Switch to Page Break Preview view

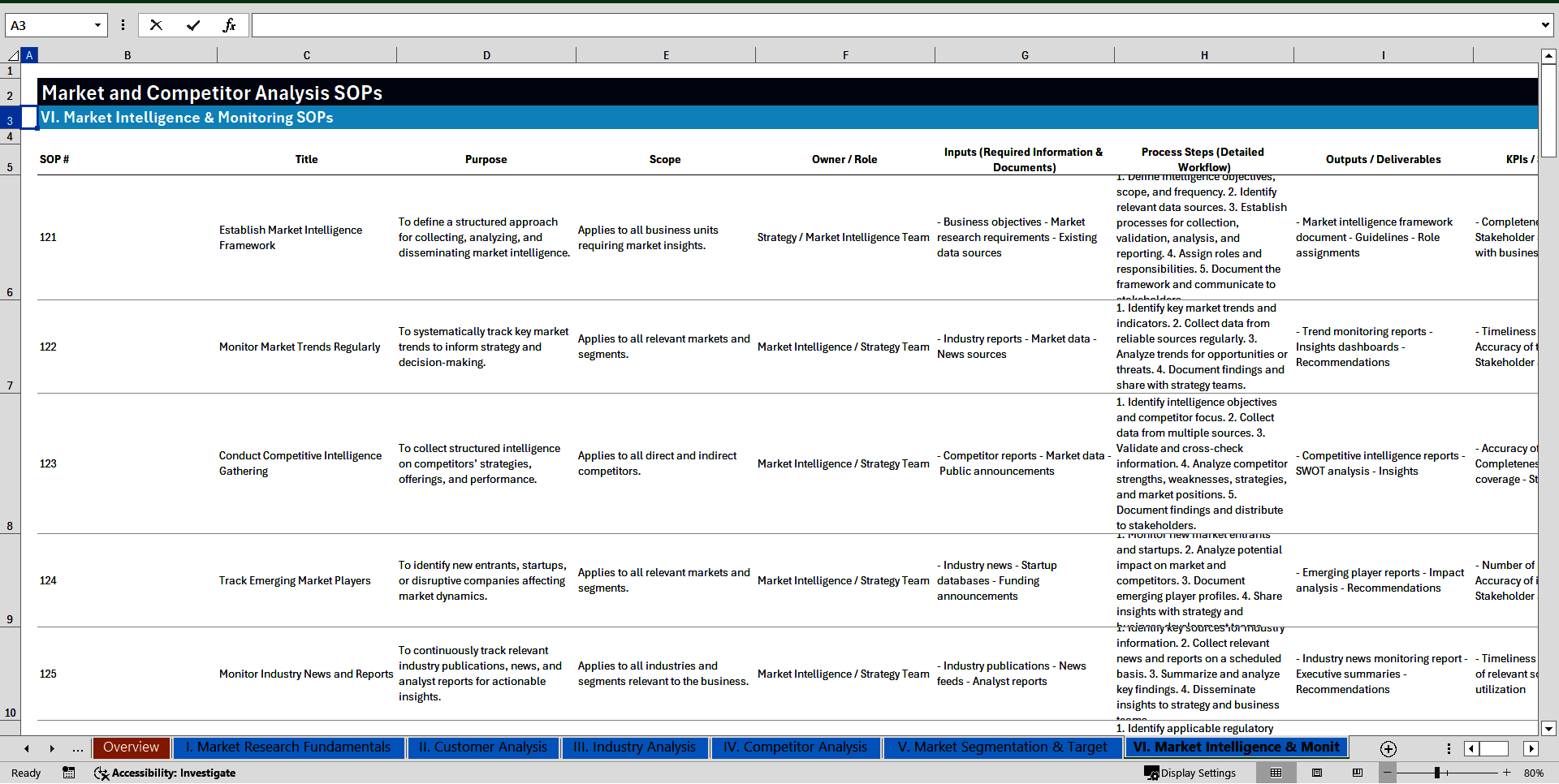[x=1357, y=773]
